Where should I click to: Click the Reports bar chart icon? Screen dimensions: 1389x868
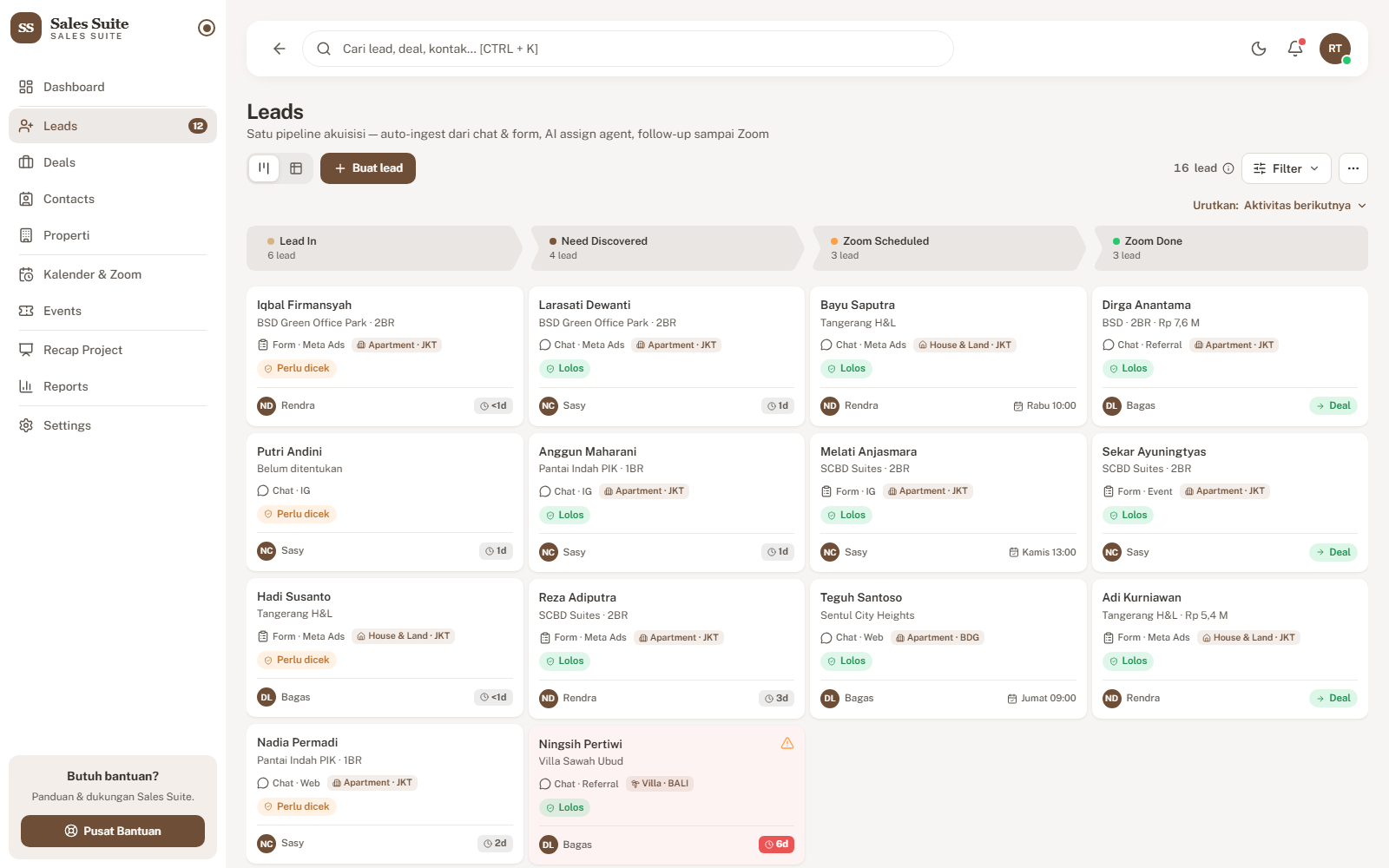pyautogui.click(x=26, y=386)
